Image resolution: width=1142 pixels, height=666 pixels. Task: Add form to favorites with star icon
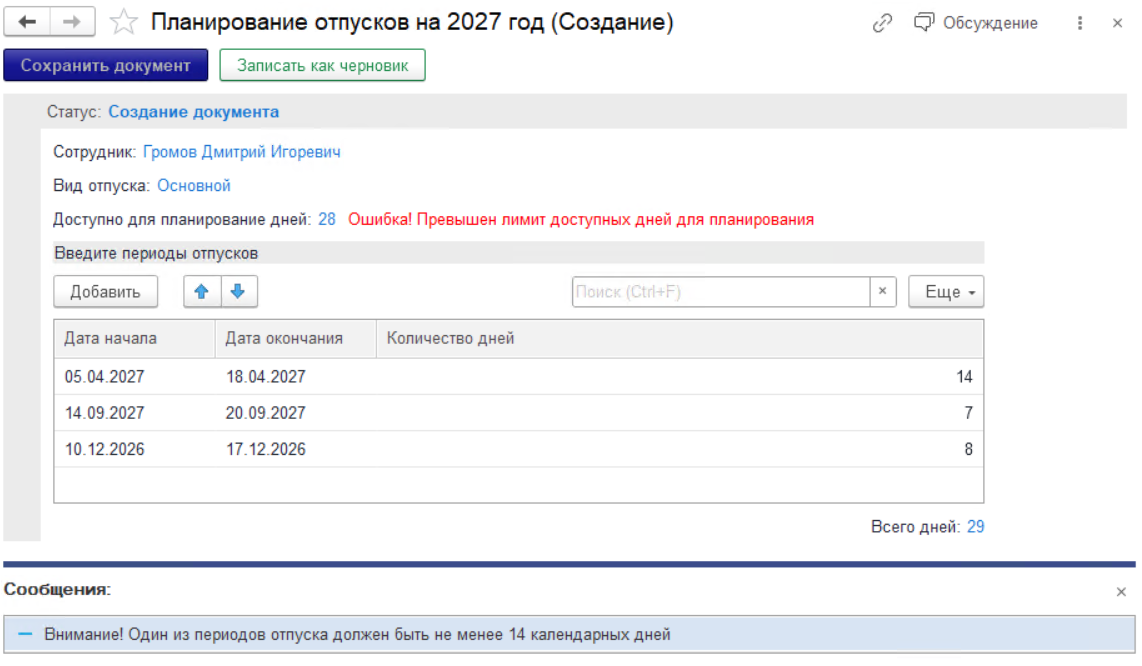coord(123,22)
